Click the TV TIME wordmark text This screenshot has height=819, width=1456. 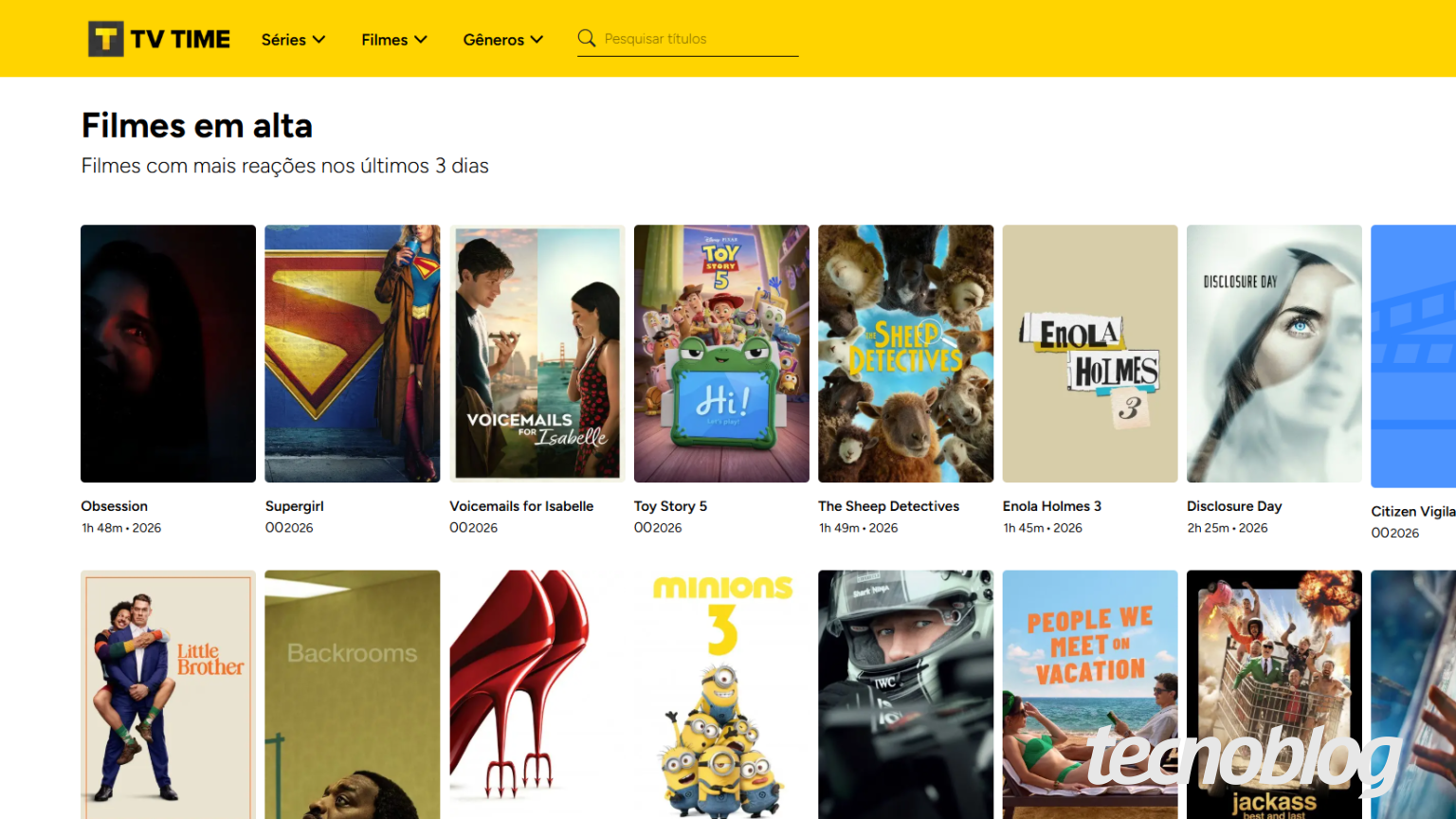(180, 39)
